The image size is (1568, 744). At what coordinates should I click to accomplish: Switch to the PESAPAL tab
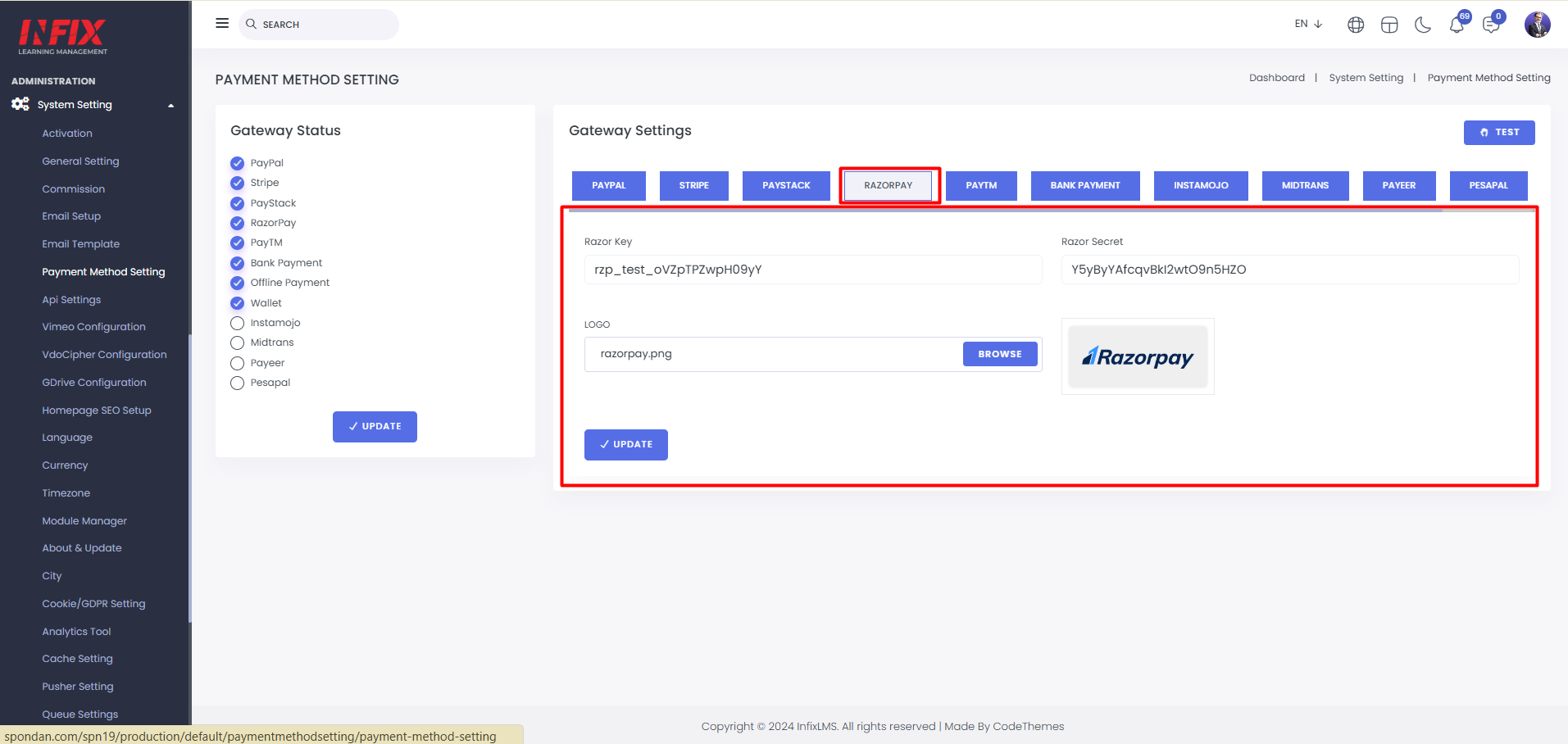[x=1488, y=186]
